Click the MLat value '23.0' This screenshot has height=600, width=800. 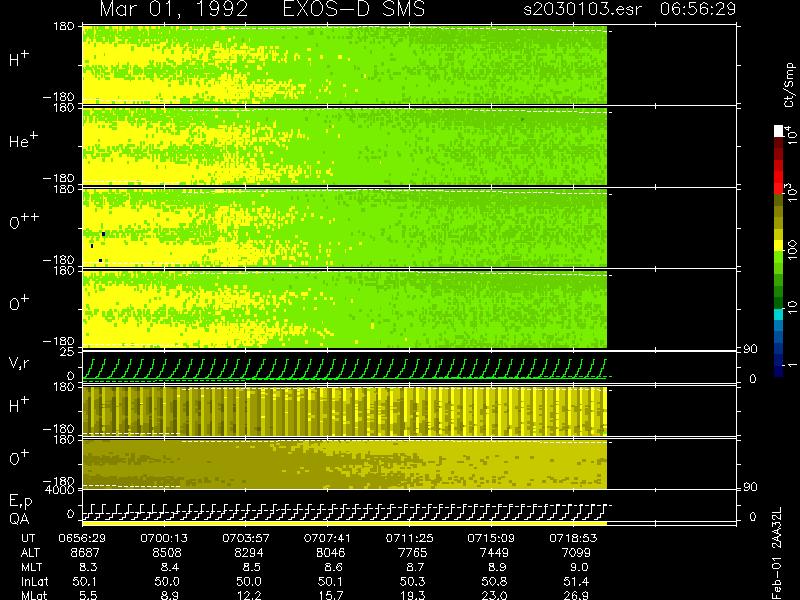[x=494, y=595]
